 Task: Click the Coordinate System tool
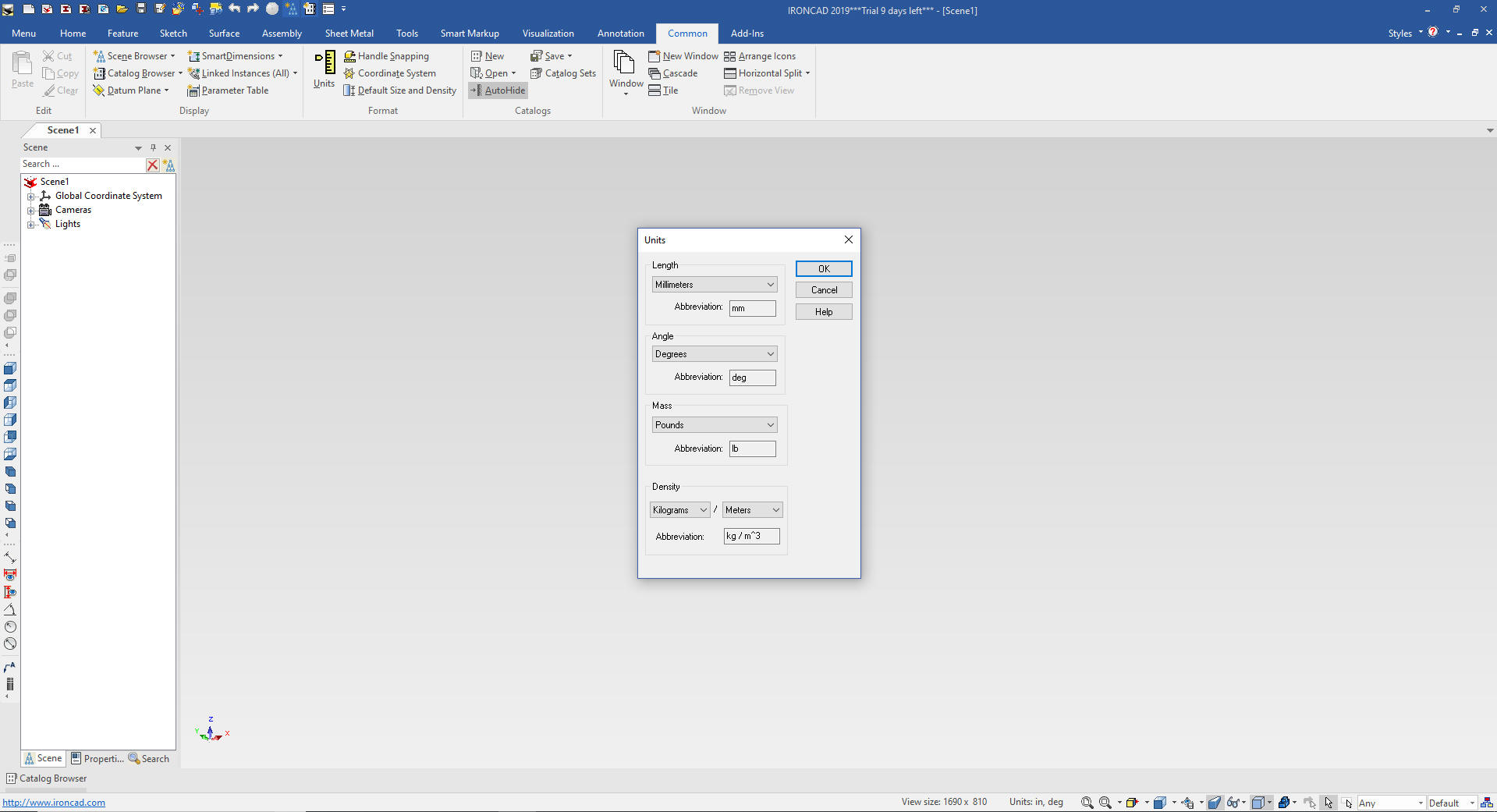coord(350,73)
